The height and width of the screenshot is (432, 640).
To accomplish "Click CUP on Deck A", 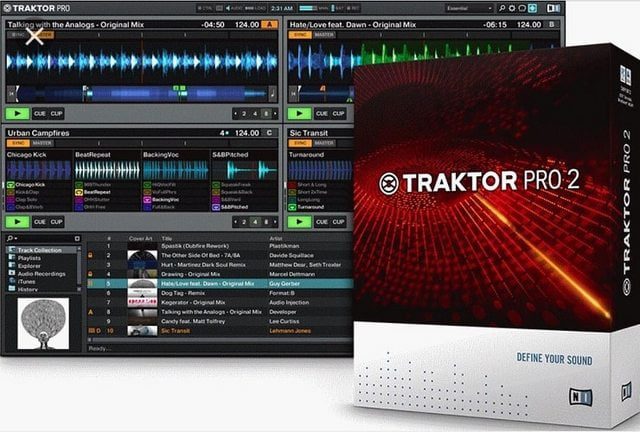I will tap(56, 114).
